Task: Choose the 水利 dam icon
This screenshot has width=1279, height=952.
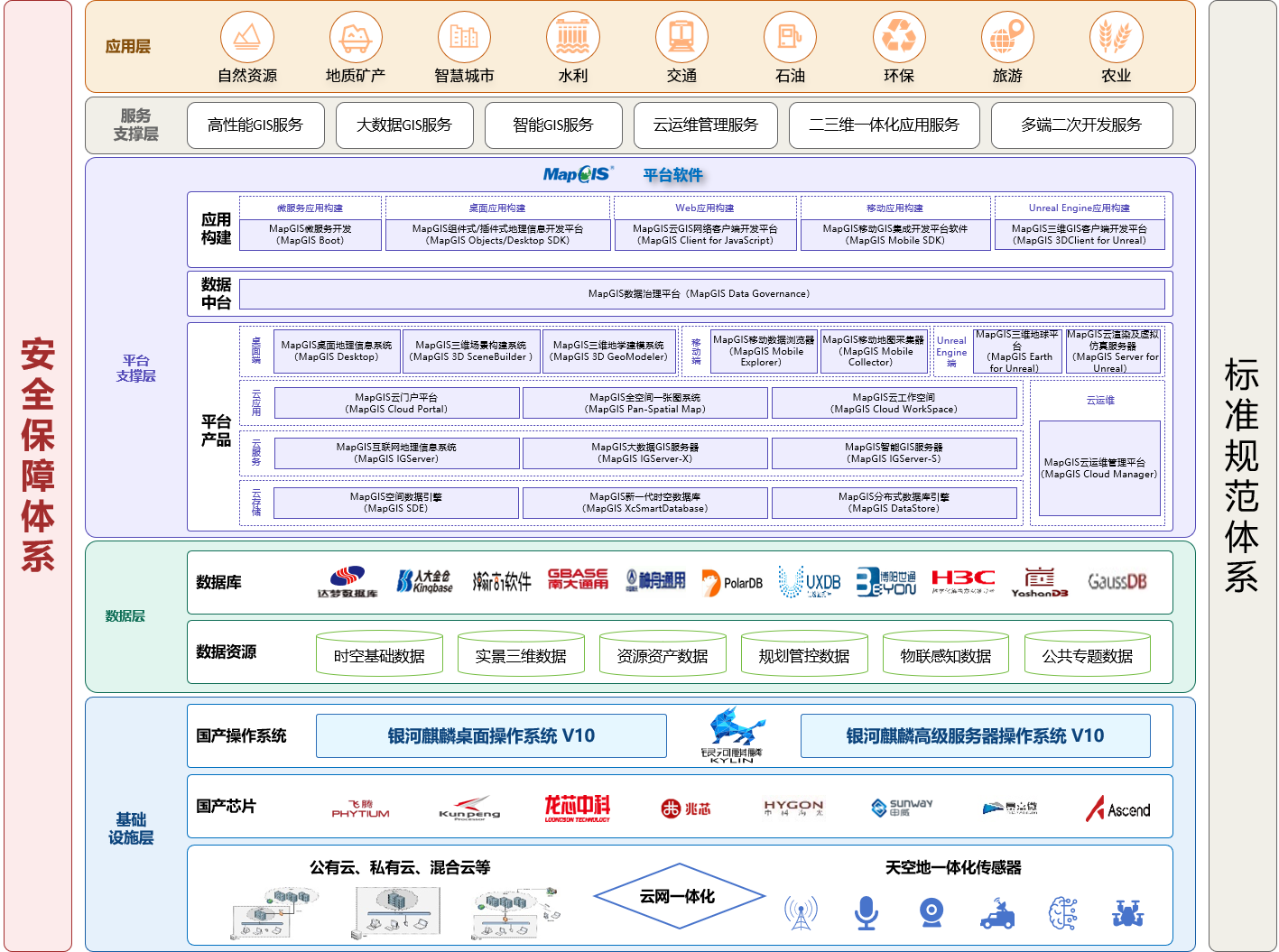Action: [x=573, y=37]
